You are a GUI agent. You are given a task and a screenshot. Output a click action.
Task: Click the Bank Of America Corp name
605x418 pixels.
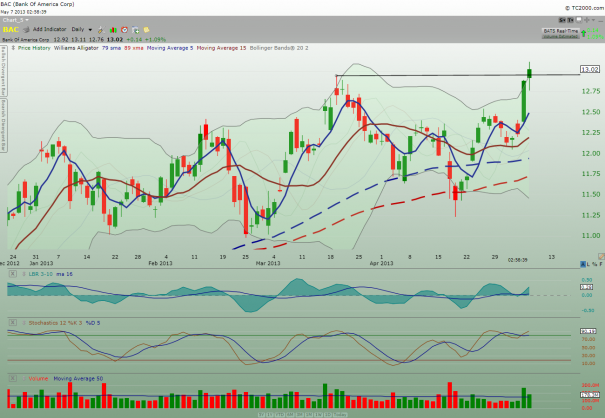point(26,39)
